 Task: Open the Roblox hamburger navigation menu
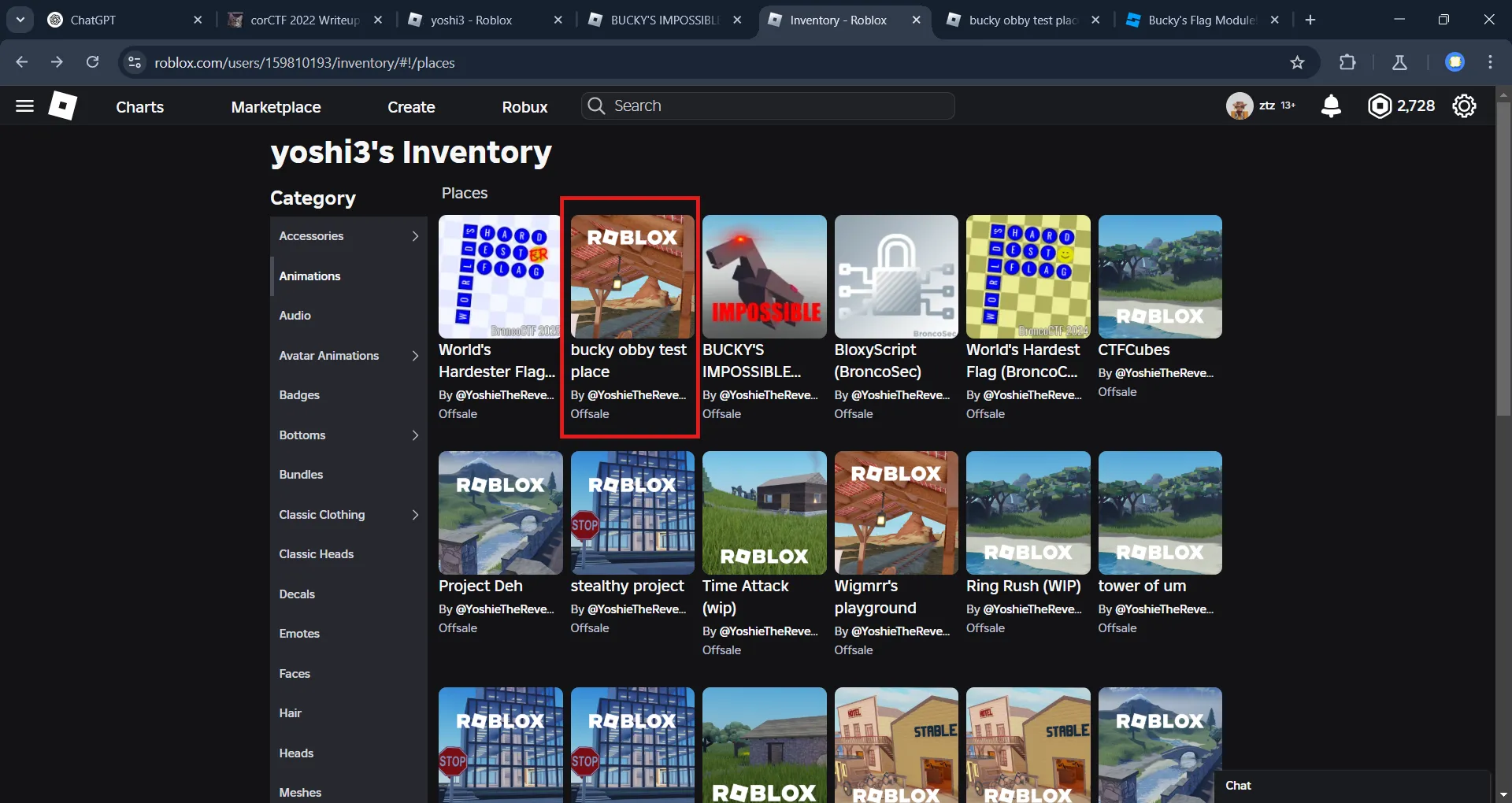coord(24,105)
